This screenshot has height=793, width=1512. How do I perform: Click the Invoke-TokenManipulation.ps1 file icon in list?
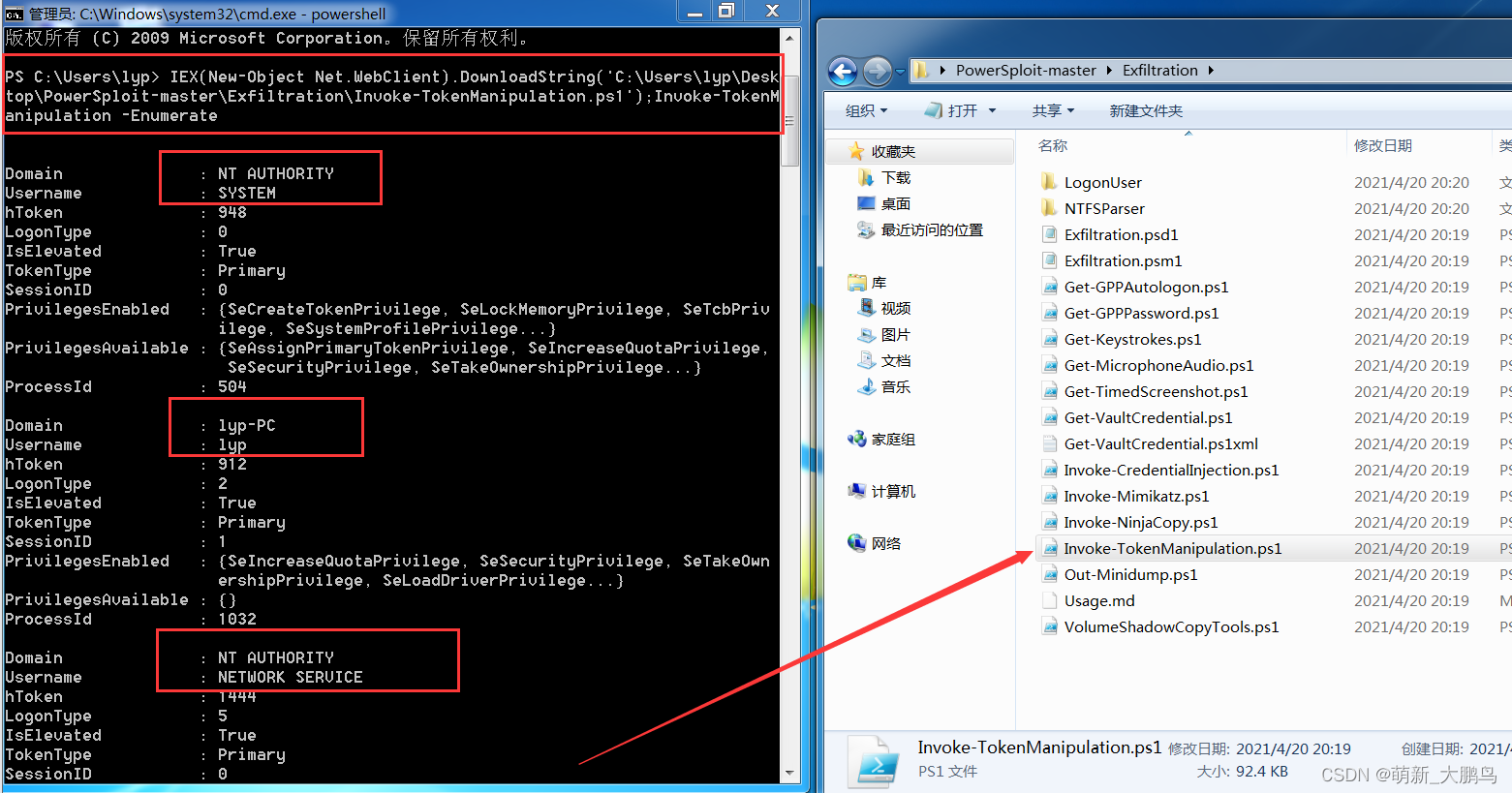point(1049,548)
